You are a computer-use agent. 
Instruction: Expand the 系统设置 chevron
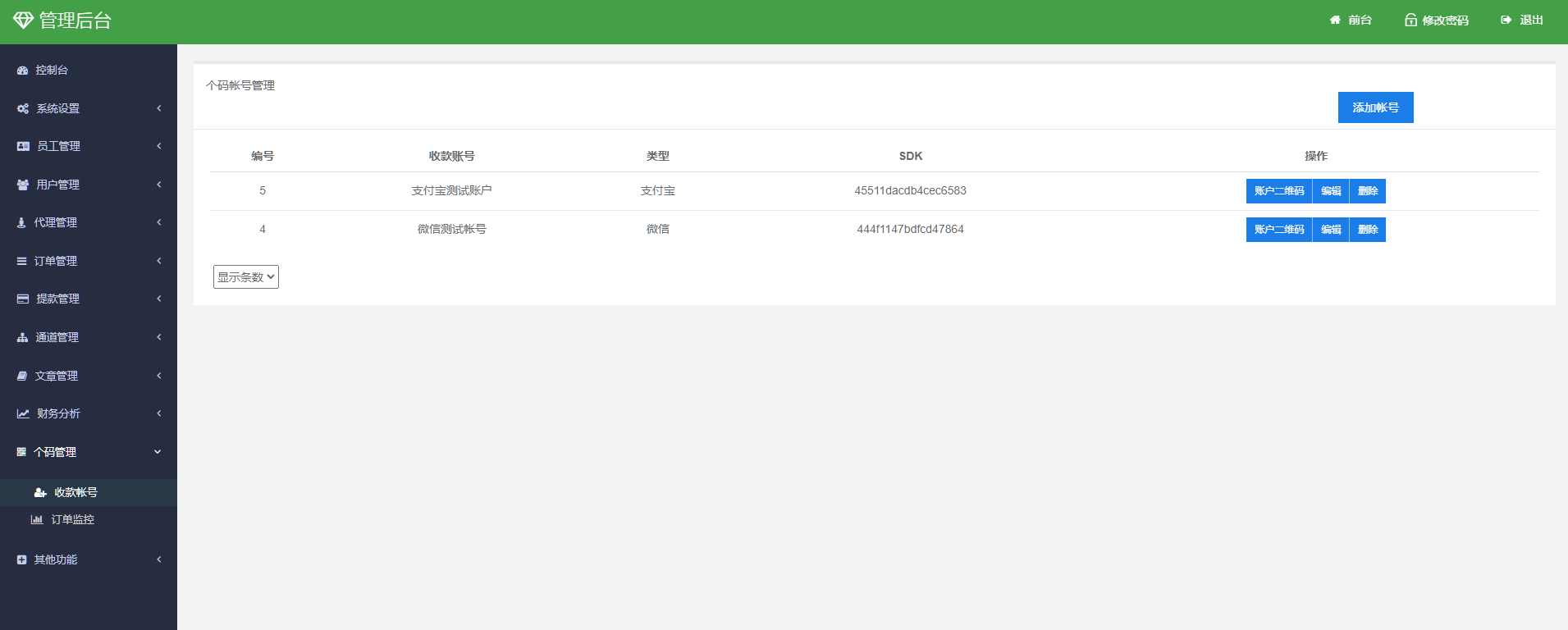(x=158, y=108)
